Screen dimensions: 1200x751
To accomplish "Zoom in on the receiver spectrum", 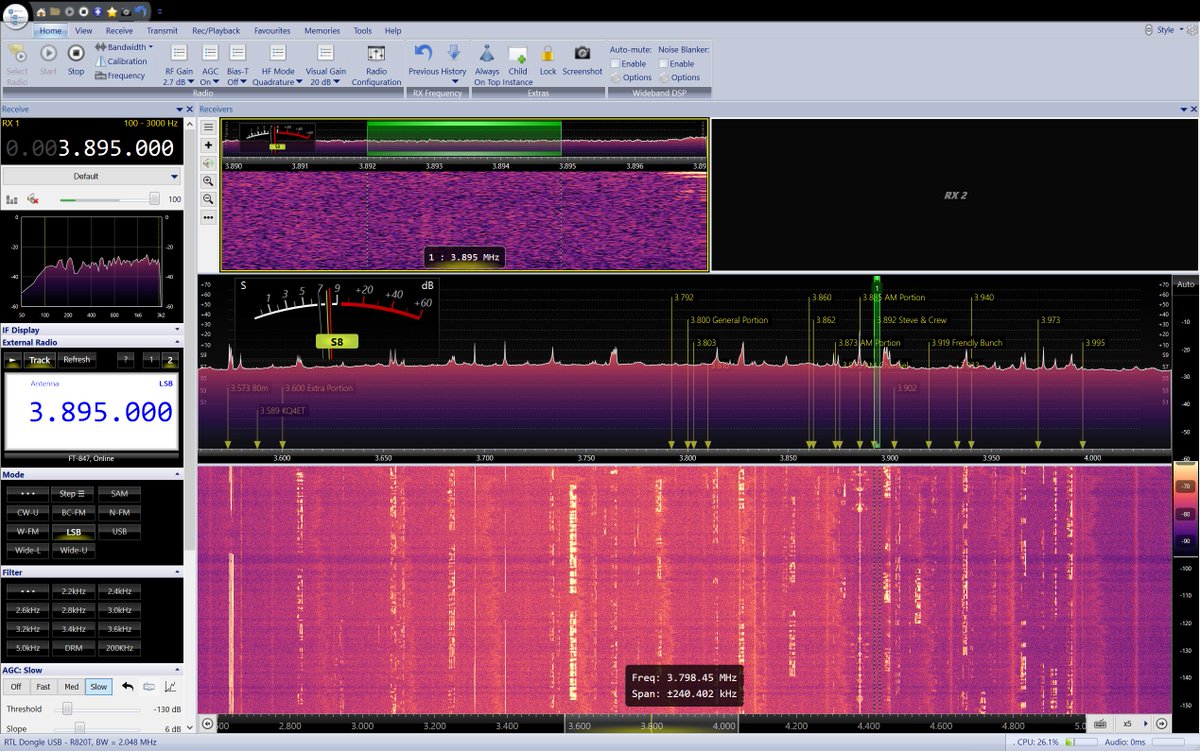I will click(208, 181).
